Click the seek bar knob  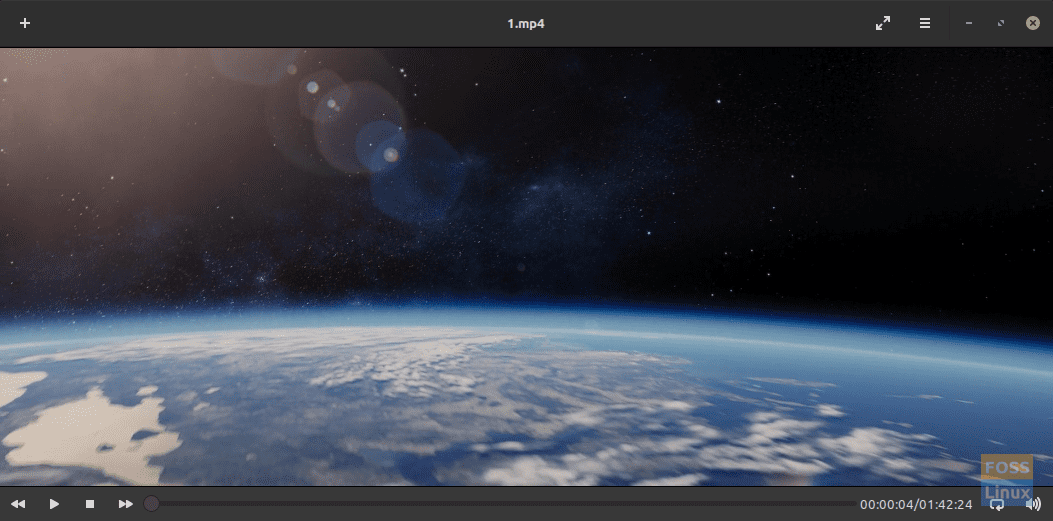[152, 504]
